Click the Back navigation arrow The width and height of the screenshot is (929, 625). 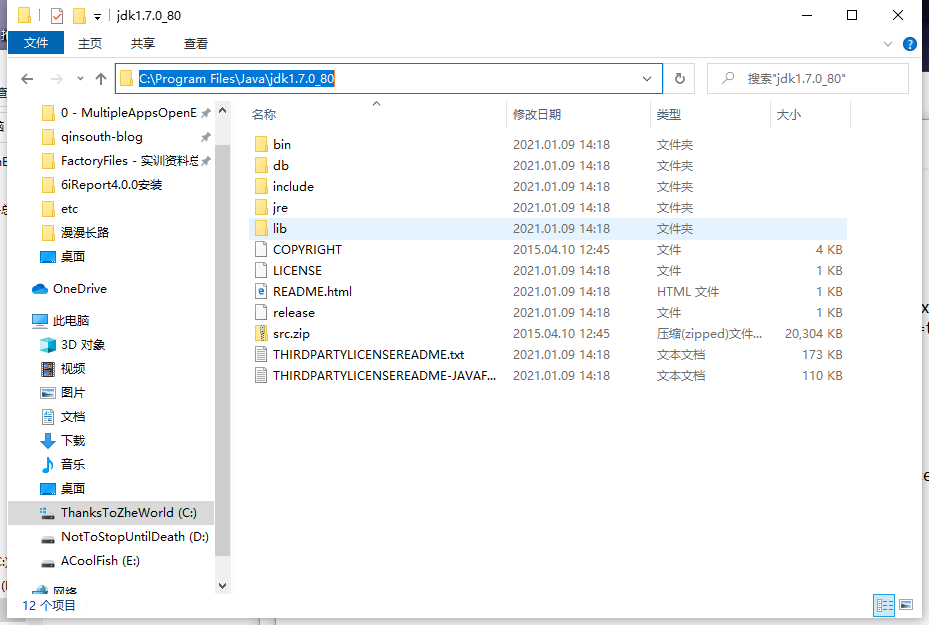click(27, 78)
